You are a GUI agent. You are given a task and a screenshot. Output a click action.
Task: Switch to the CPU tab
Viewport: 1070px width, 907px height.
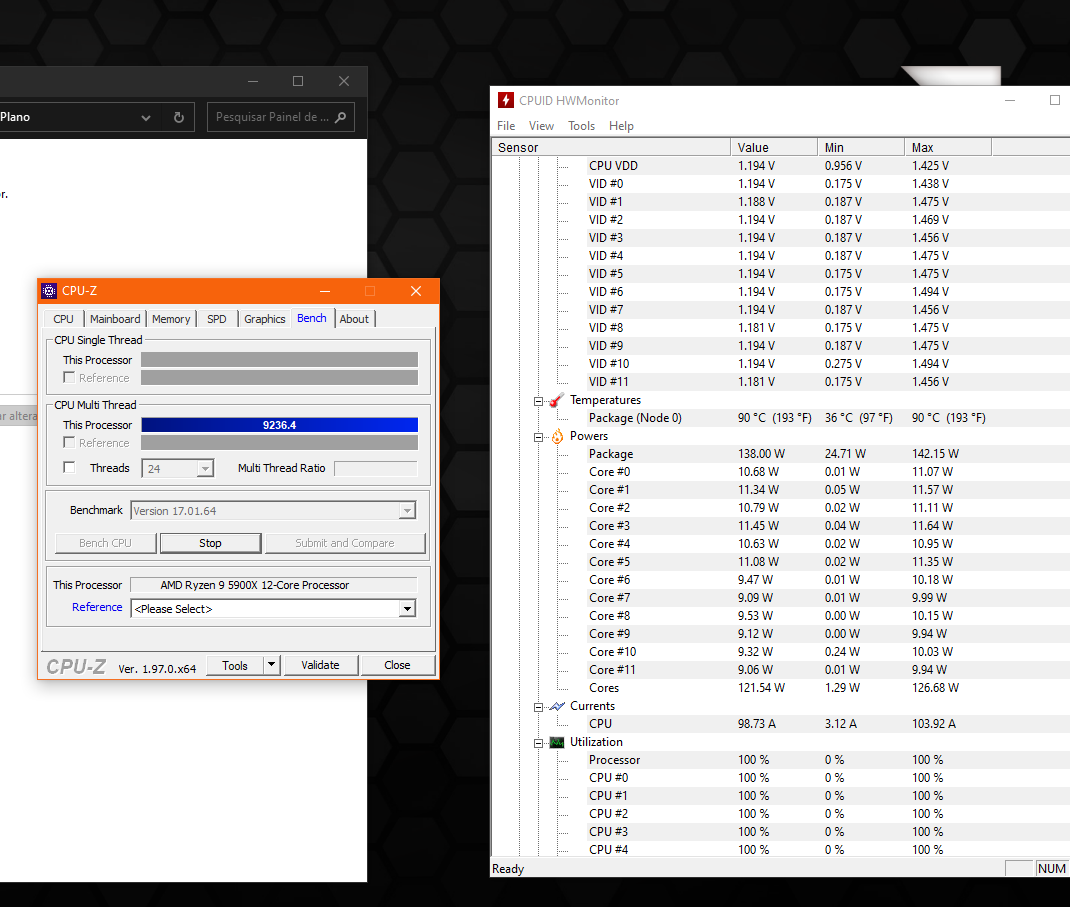[63, 319]
